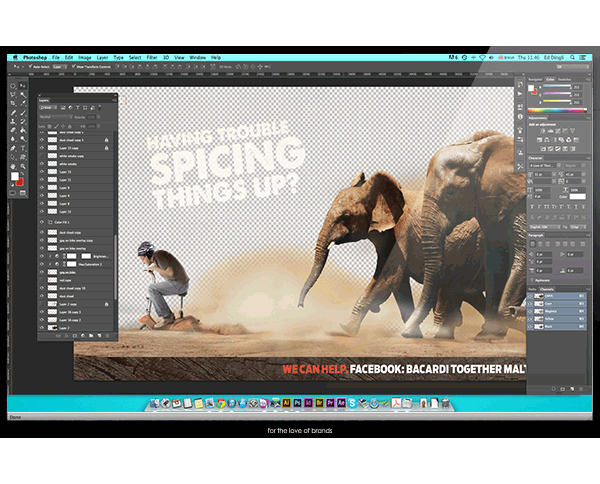The image size is (600, 484).
Task: Add a layer mask from the Layers panel footer
Action: (75, 336)
